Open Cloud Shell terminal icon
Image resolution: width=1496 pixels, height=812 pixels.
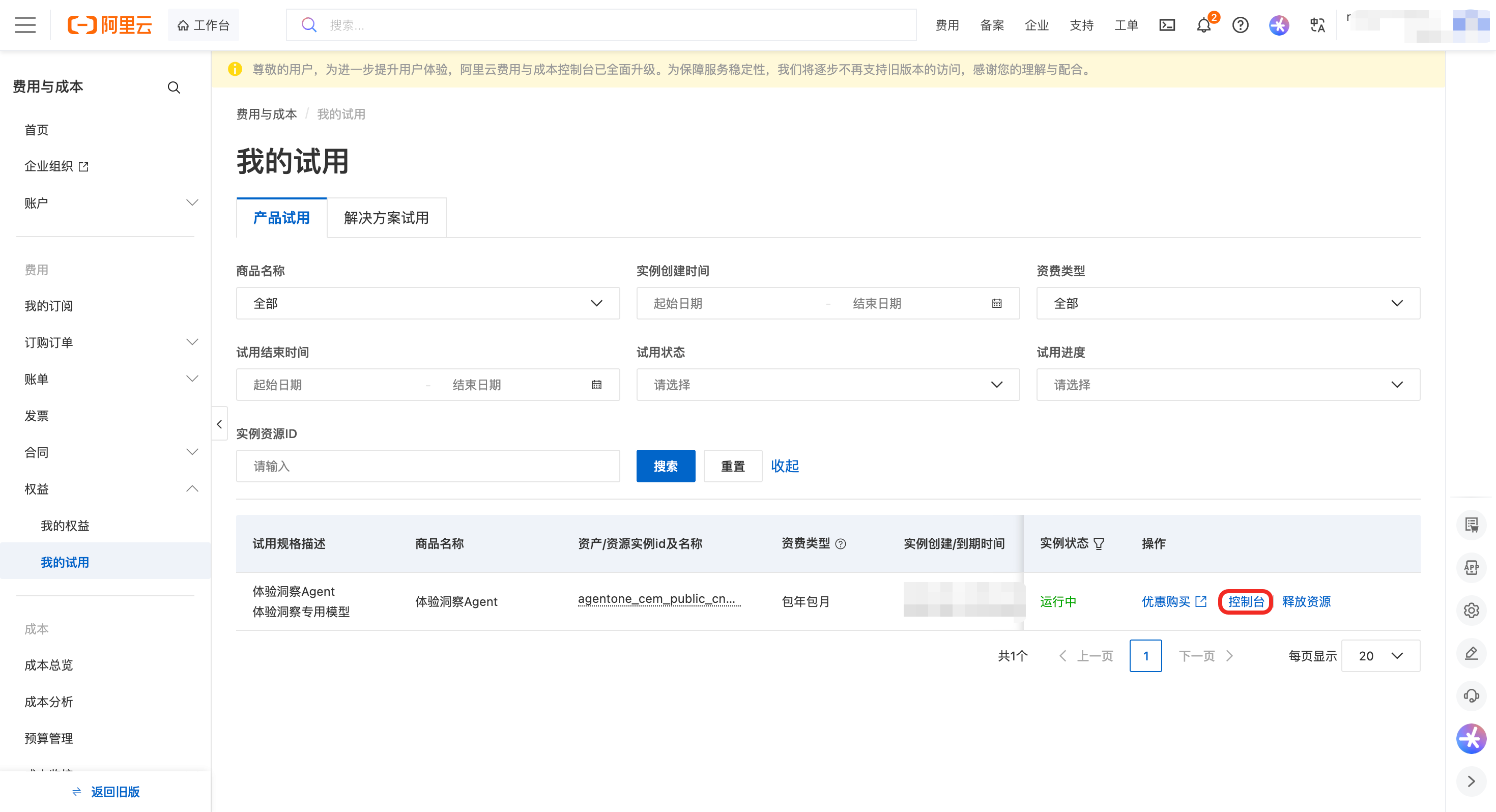(1167, 25)
